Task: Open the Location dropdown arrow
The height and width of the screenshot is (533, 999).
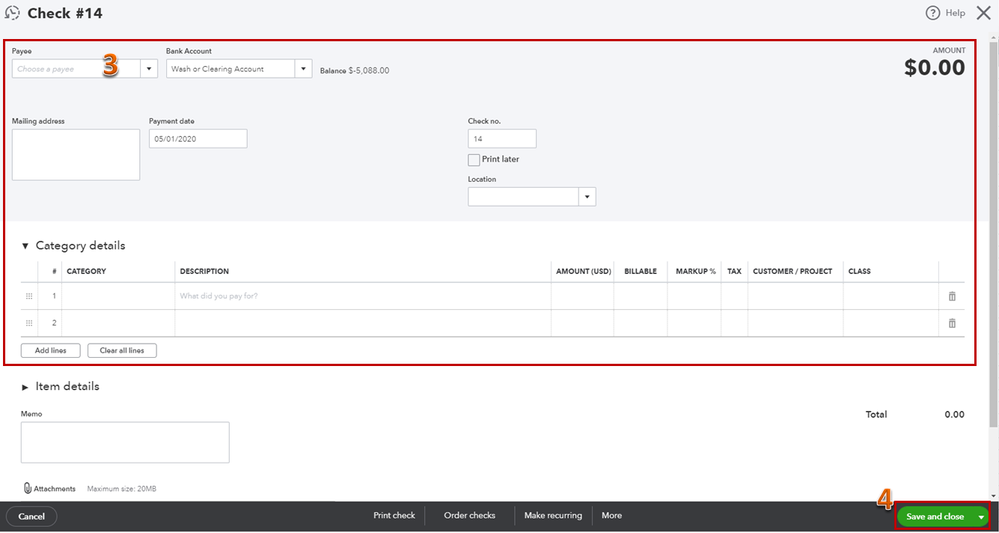Action: (x=587, y=197)
